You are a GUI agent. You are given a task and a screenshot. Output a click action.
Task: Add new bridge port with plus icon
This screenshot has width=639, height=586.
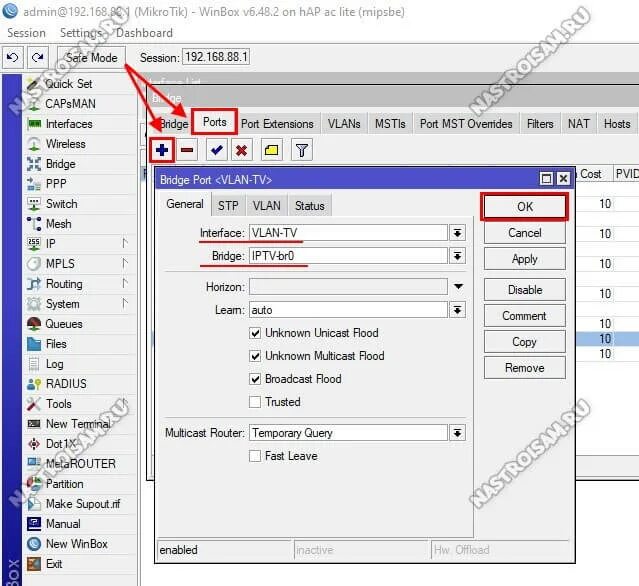pyautogui.click(x=162, y=150)
